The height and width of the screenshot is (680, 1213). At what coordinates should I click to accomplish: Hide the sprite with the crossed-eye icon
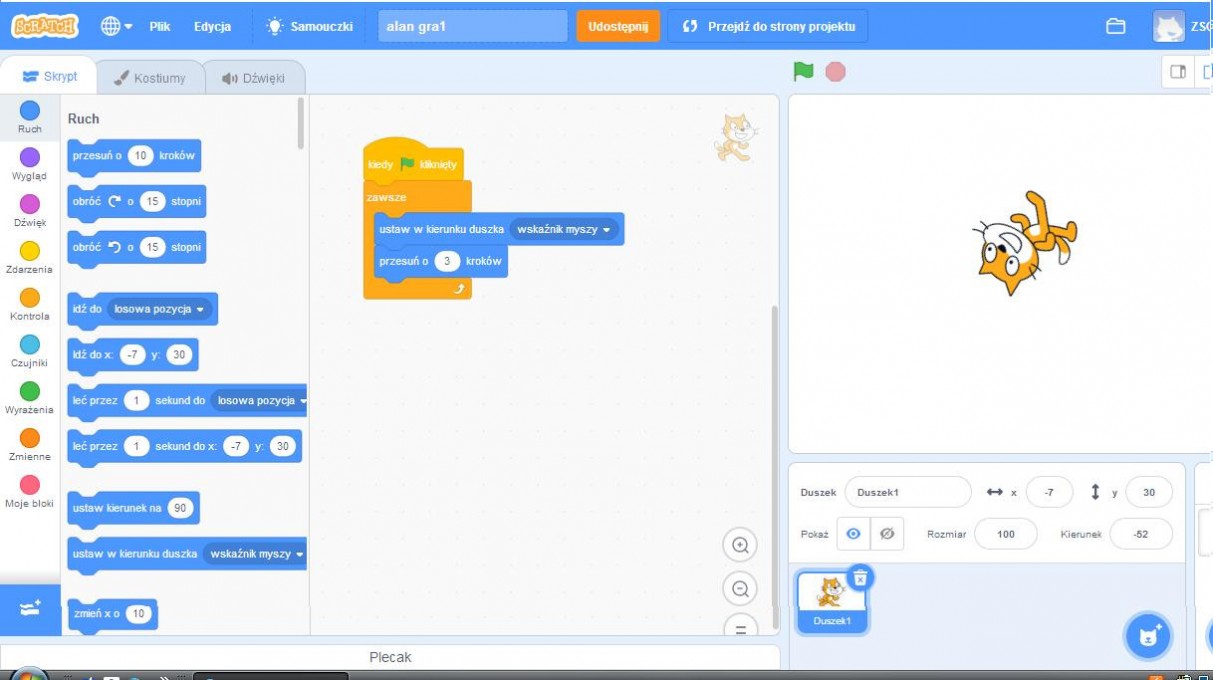[886, 534]
